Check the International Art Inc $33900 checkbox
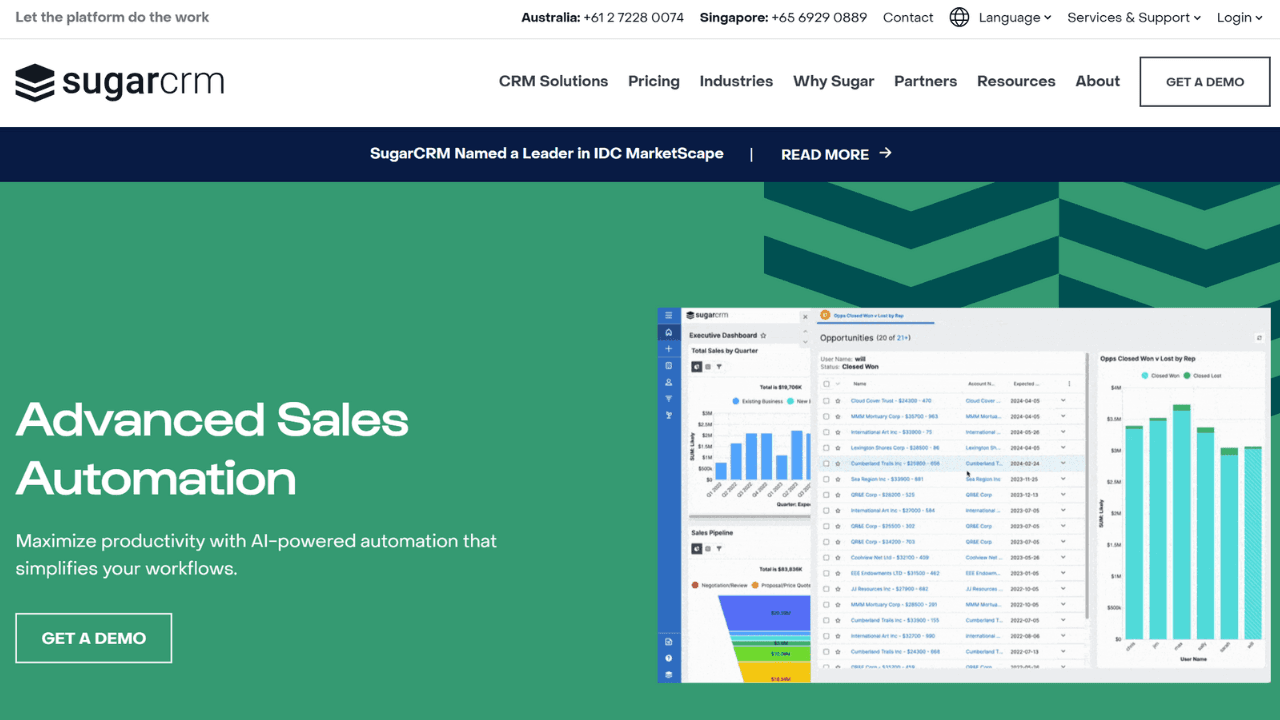1280x720 pixels. coord(826,432)
